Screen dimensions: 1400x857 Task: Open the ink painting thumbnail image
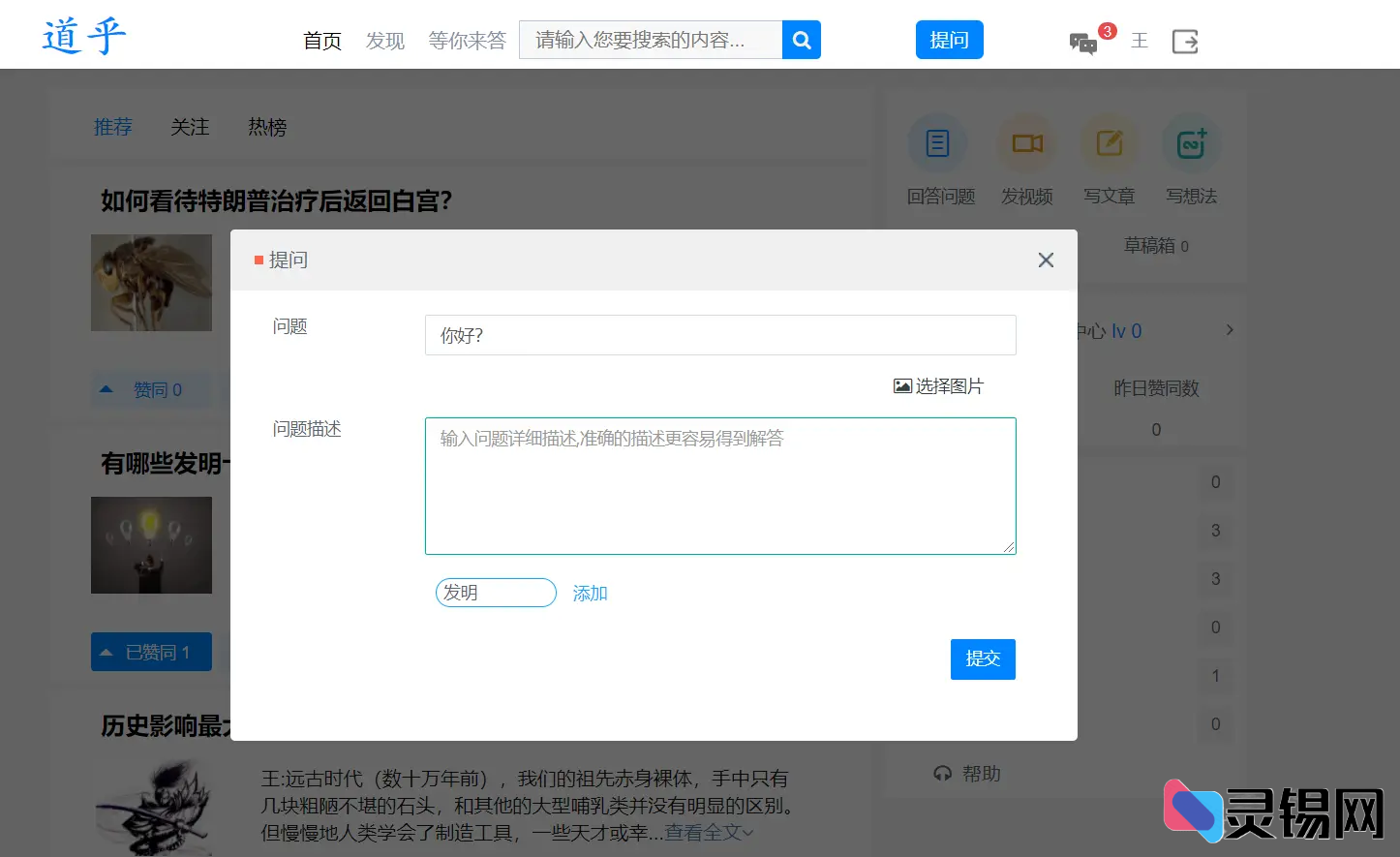pos(151,808)
